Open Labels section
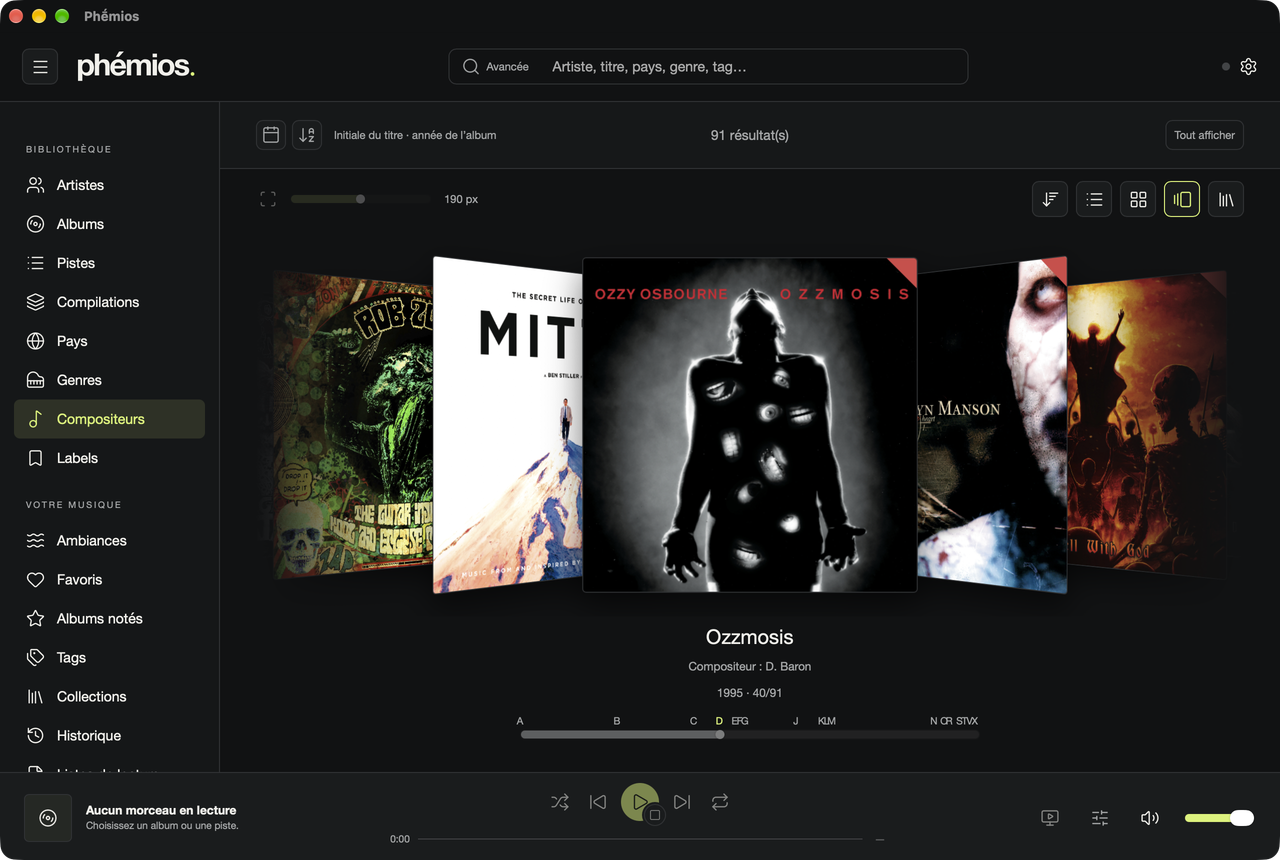The image size is (1280, 860). tap(110, 458)
